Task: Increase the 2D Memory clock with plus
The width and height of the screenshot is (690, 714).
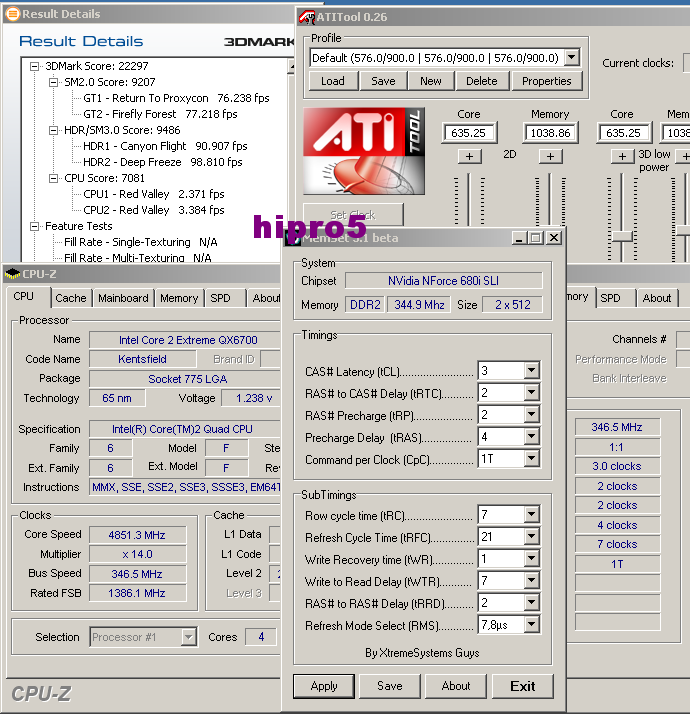Action: click(551, 157)
